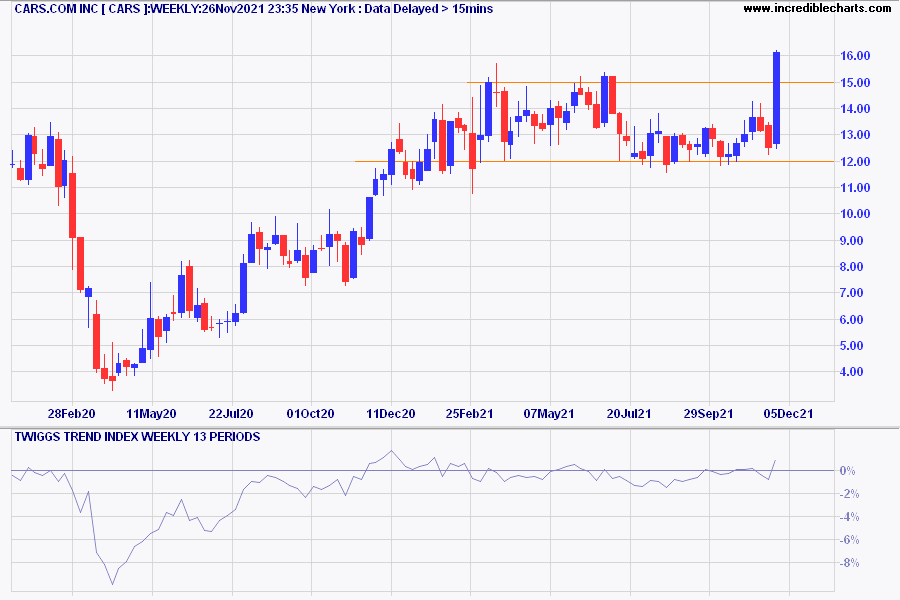This screenshot has width=900, height=600.
Task: Click the 5.00 price axis label
Action: [x=851, y=346]
